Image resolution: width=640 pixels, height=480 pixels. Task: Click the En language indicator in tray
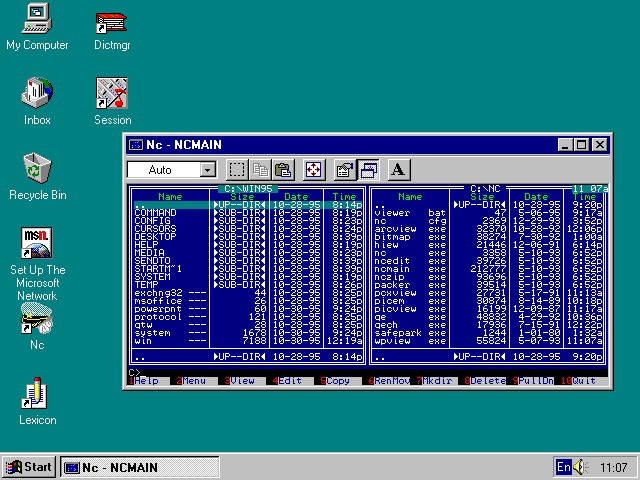pyautogui.click(x=564, y=467)
